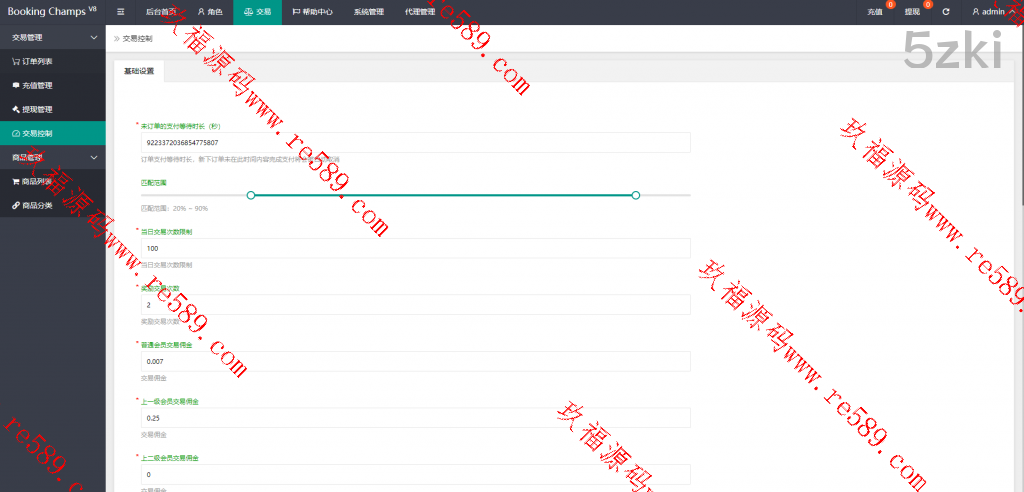Select the 交易 top menu

tap(257, 12)
